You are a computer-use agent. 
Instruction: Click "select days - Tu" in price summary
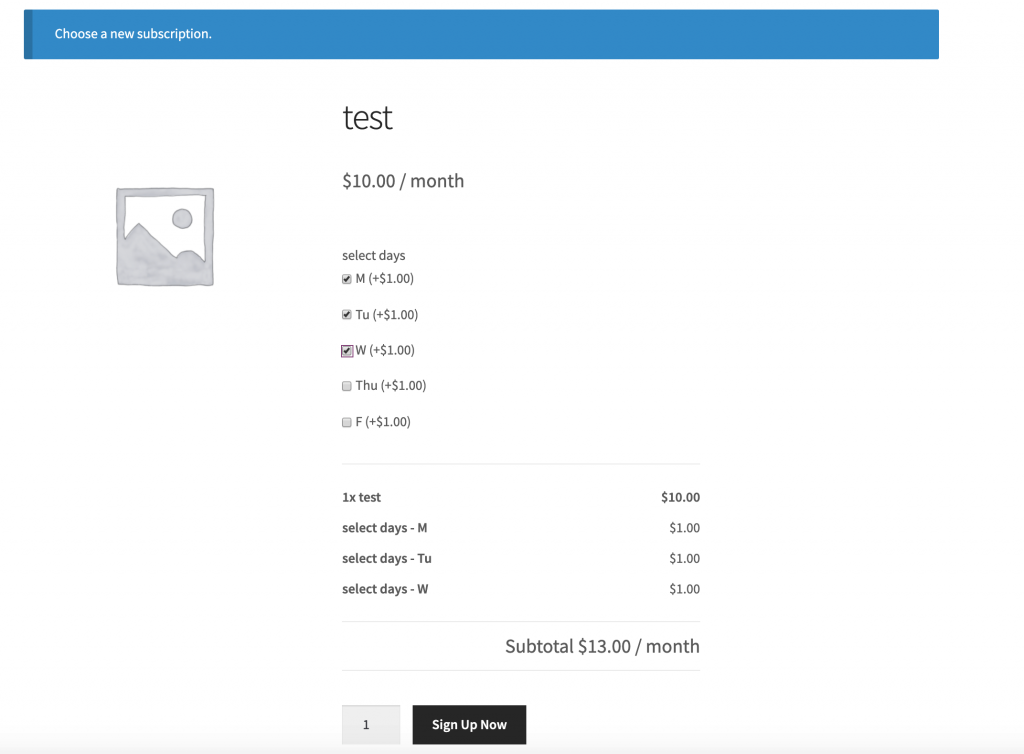[x=386, y=559]
